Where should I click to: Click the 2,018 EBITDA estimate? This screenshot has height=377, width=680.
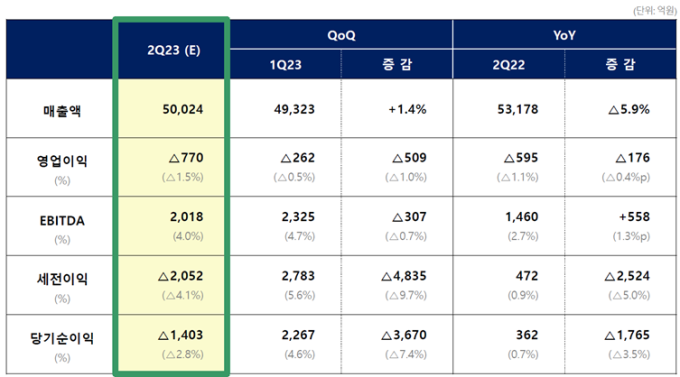pyautogui.click(x=186, y=217)
